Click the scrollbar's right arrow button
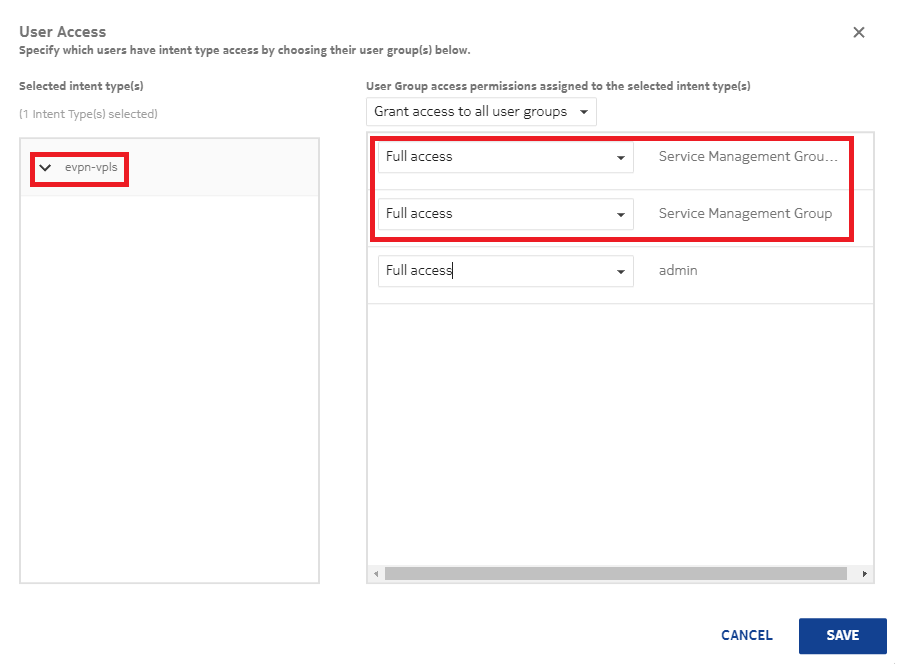Viewport: 901px width, 672px height. tap(865, 574)
